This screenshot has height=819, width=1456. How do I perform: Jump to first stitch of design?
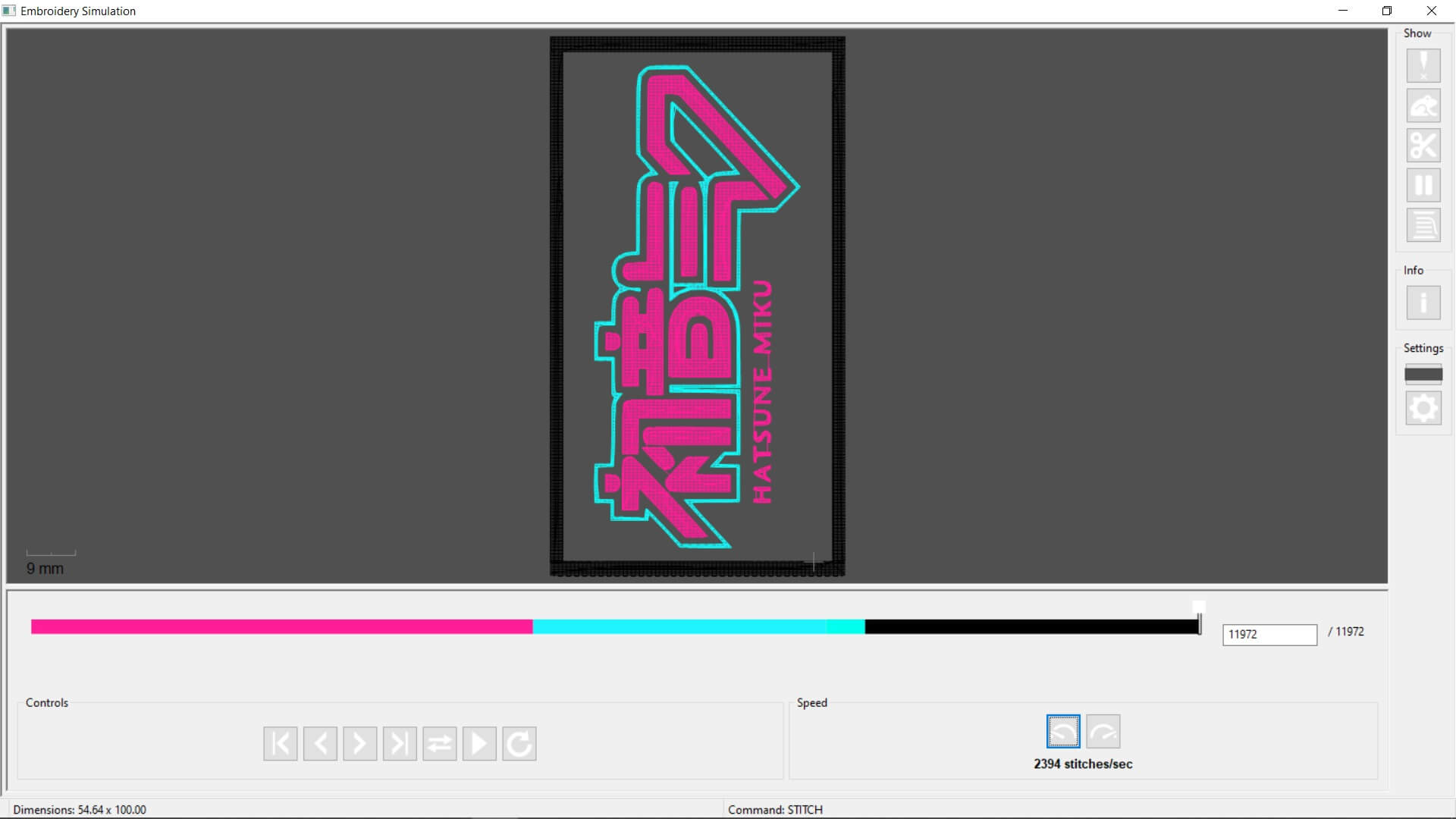pos(281,743)
